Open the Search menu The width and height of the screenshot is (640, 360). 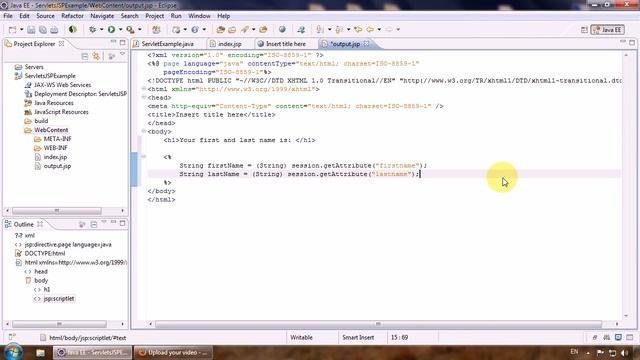tap(130, 16)
